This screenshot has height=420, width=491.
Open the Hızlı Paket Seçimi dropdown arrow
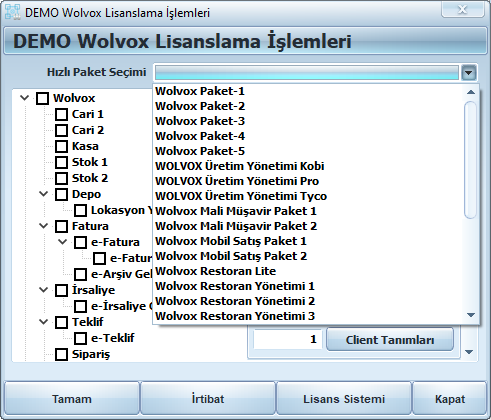(469, 72)
